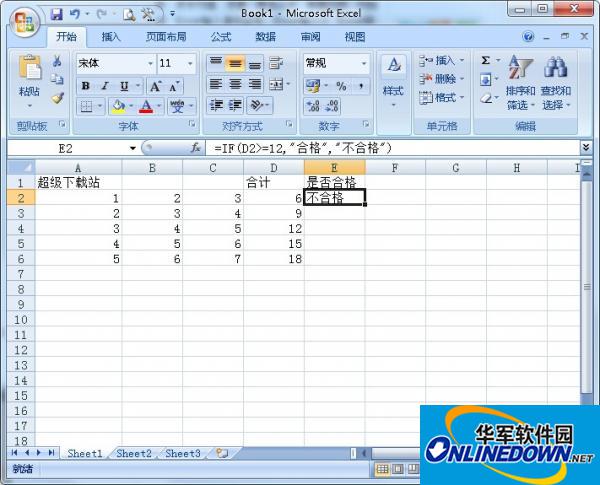Toggle middle vertical alignment
The width and height of the screenshot is (600, 485).
[235, 64]
